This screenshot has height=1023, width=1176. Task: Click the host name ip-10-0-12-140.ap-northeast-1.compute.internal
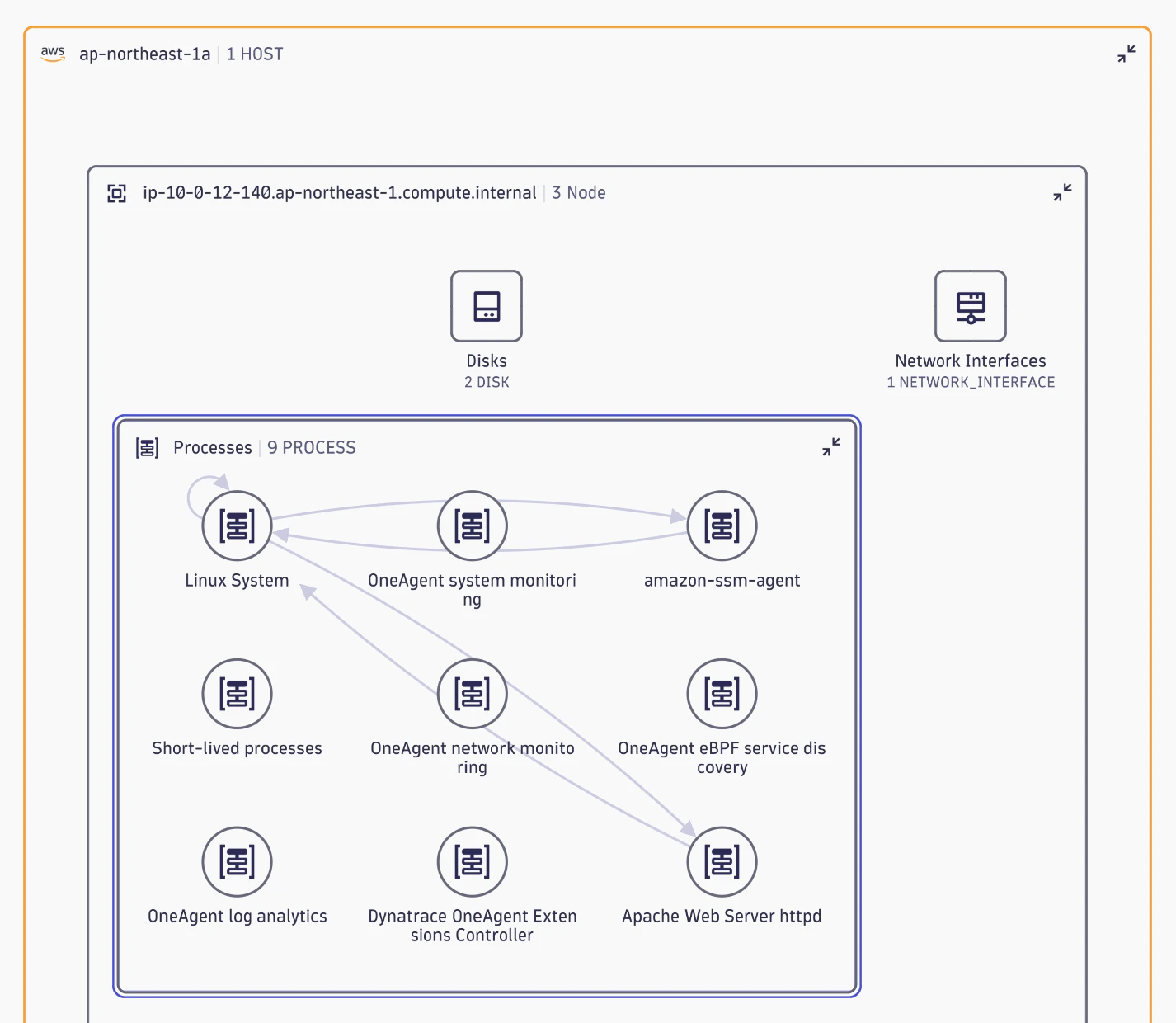340,193
